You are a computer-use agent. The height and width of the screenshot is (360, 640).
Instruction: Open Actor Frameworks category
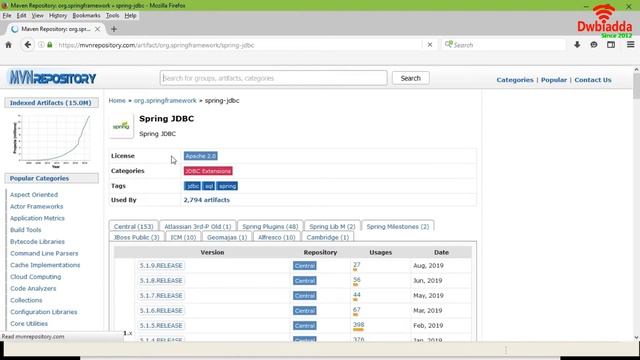tap(36, 207)
